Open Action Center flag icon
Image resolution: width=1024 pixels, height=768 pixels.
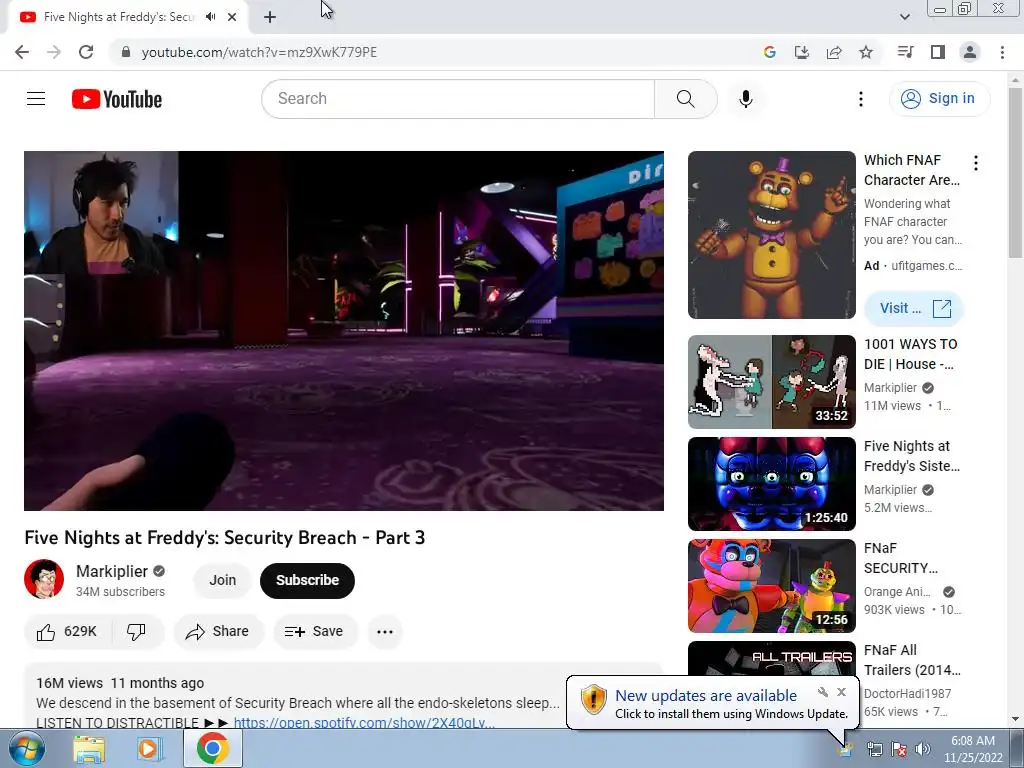point(899,750)
